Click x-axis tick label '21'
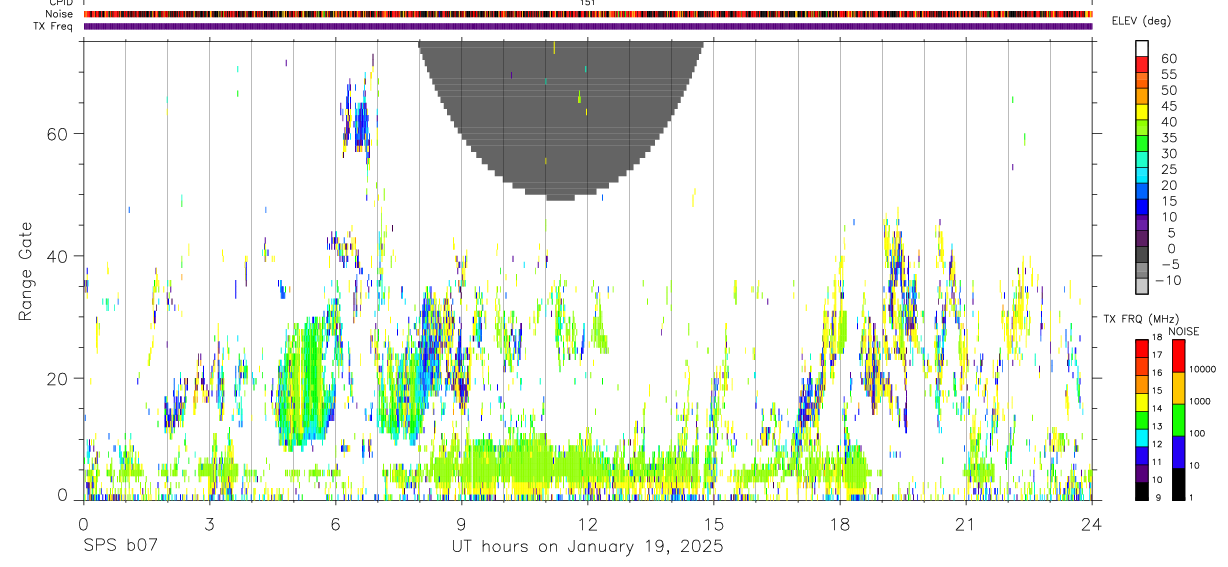1228x567 pixels. point(965,525)
